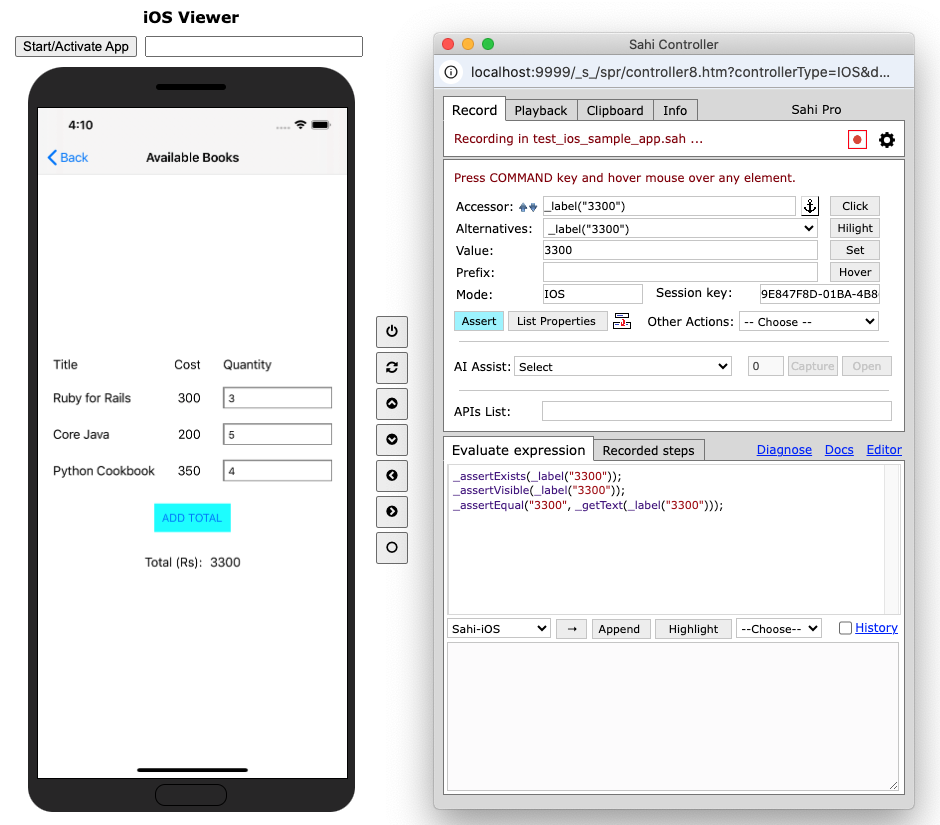The image size is (940, 825).
Task: Open the Diagnose link
Action: [783, 450]
